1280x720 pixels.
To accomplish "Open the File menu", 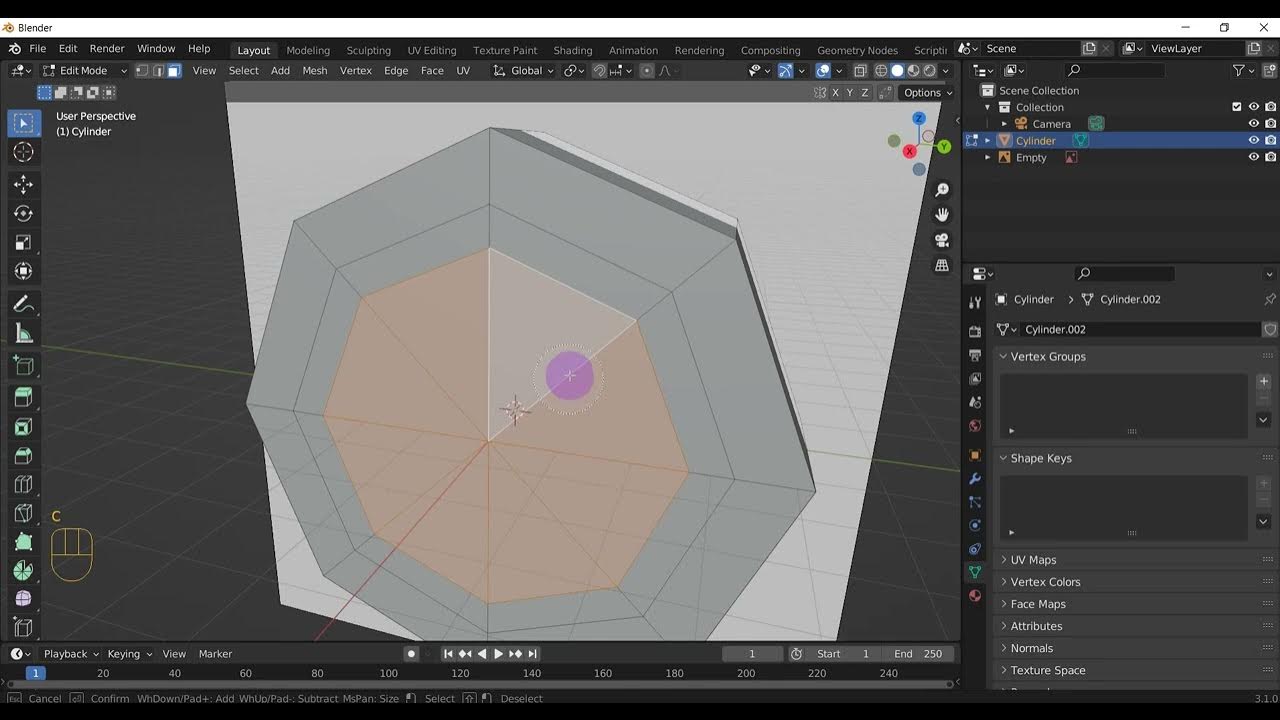I will pyautogui.click(x=38, y=49).
